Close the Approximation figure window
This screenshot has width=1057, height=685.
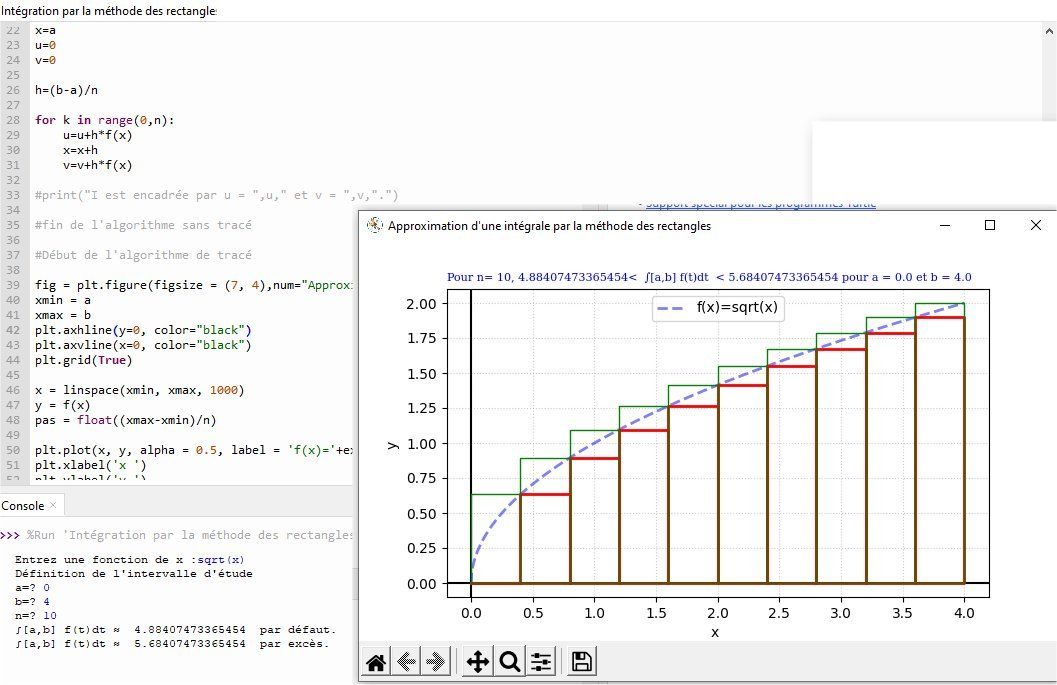[1036, 226]
